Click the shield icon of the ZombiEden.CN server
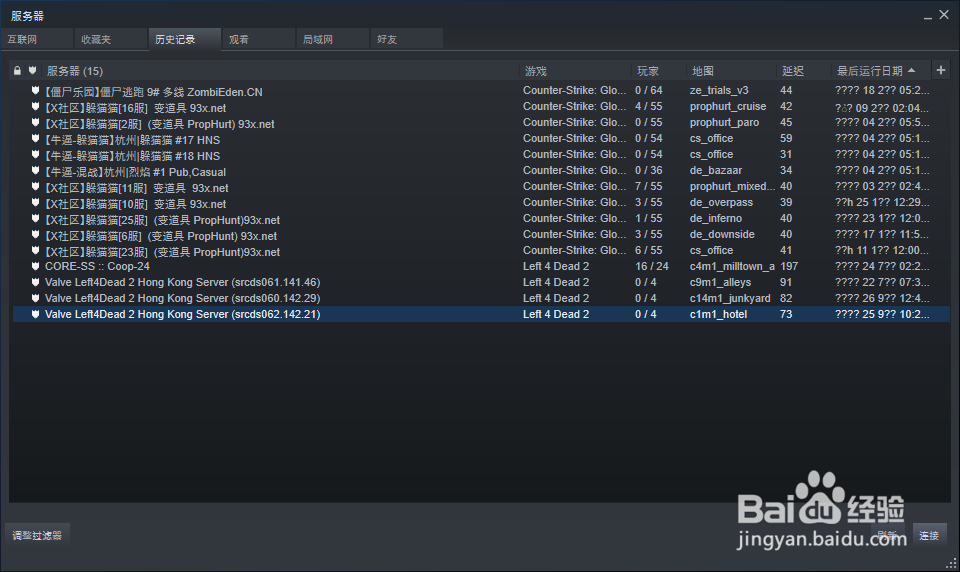The height and width of the screenshot is (572, 960). pyautogui.click(x=36, y=91)
